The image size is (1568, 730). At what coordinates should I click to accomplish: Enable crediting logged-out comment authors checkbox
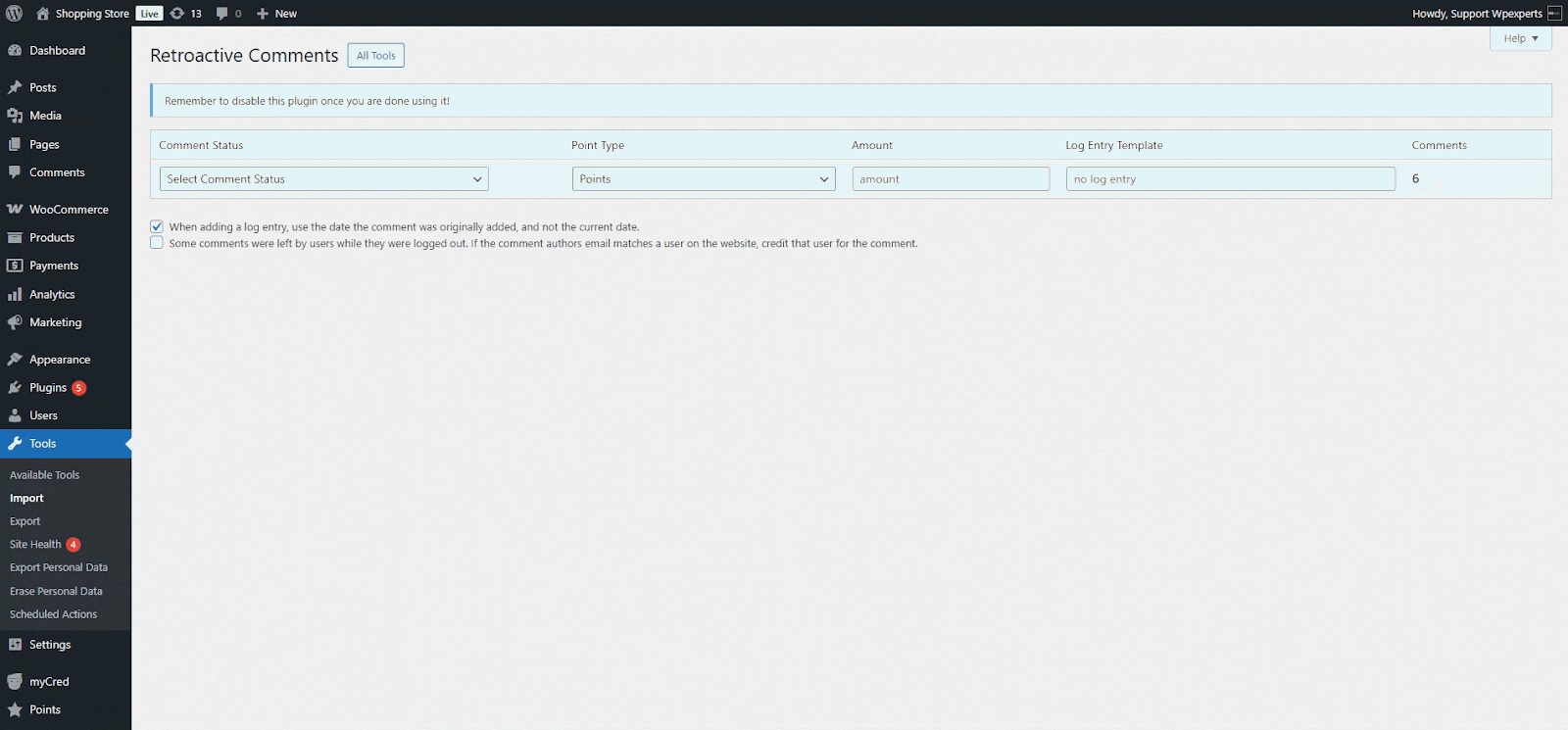pyautogui.click(x=157, y=243)
